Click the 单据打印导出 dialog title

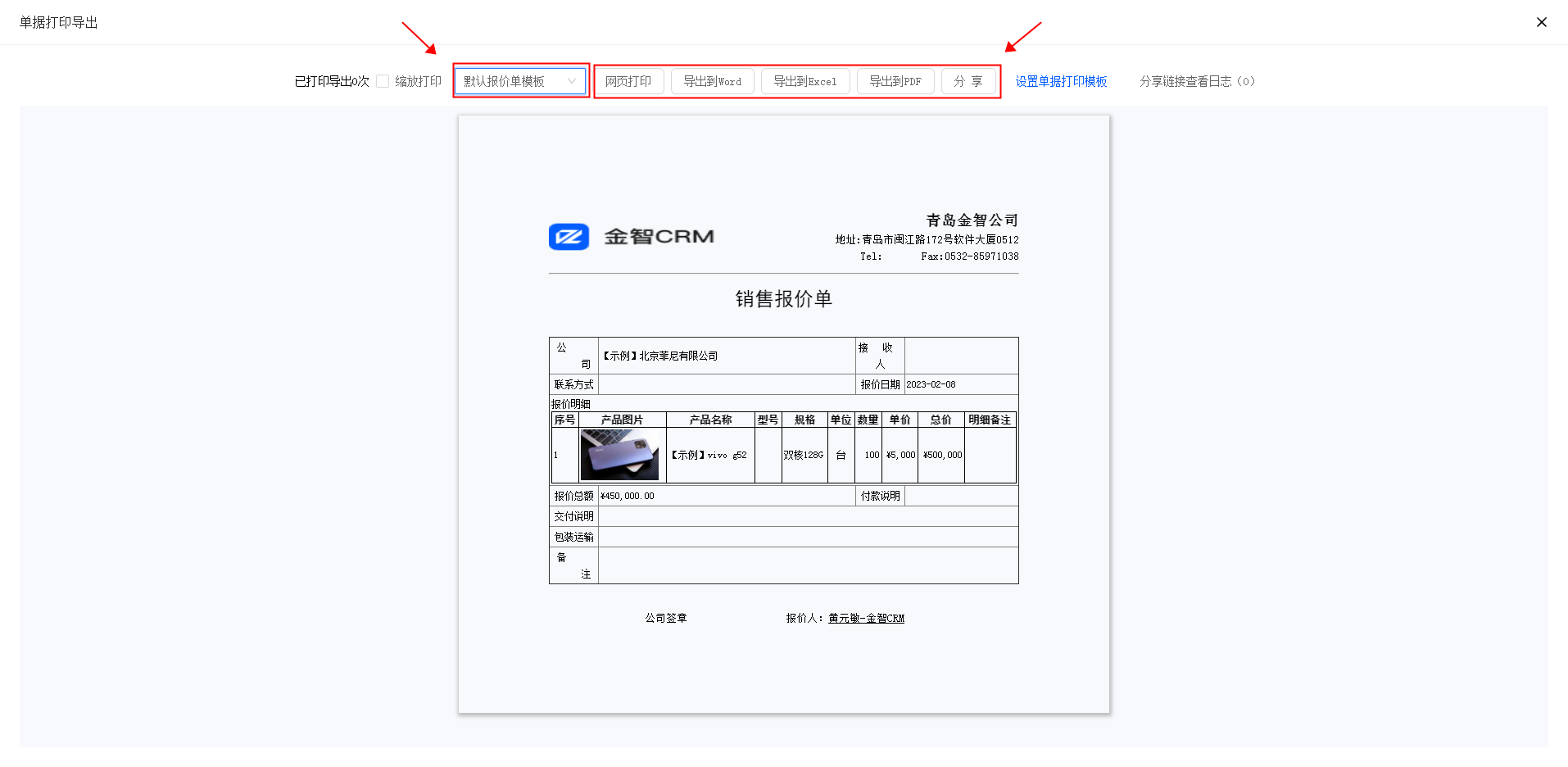click(x=59, y=22)
